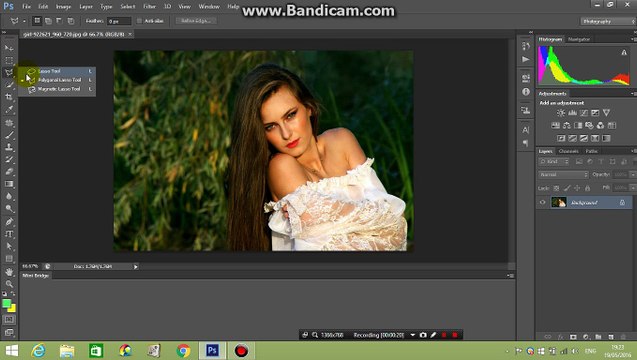
Task: Open the collapsed History panel icon
Action: click(526, 46)
